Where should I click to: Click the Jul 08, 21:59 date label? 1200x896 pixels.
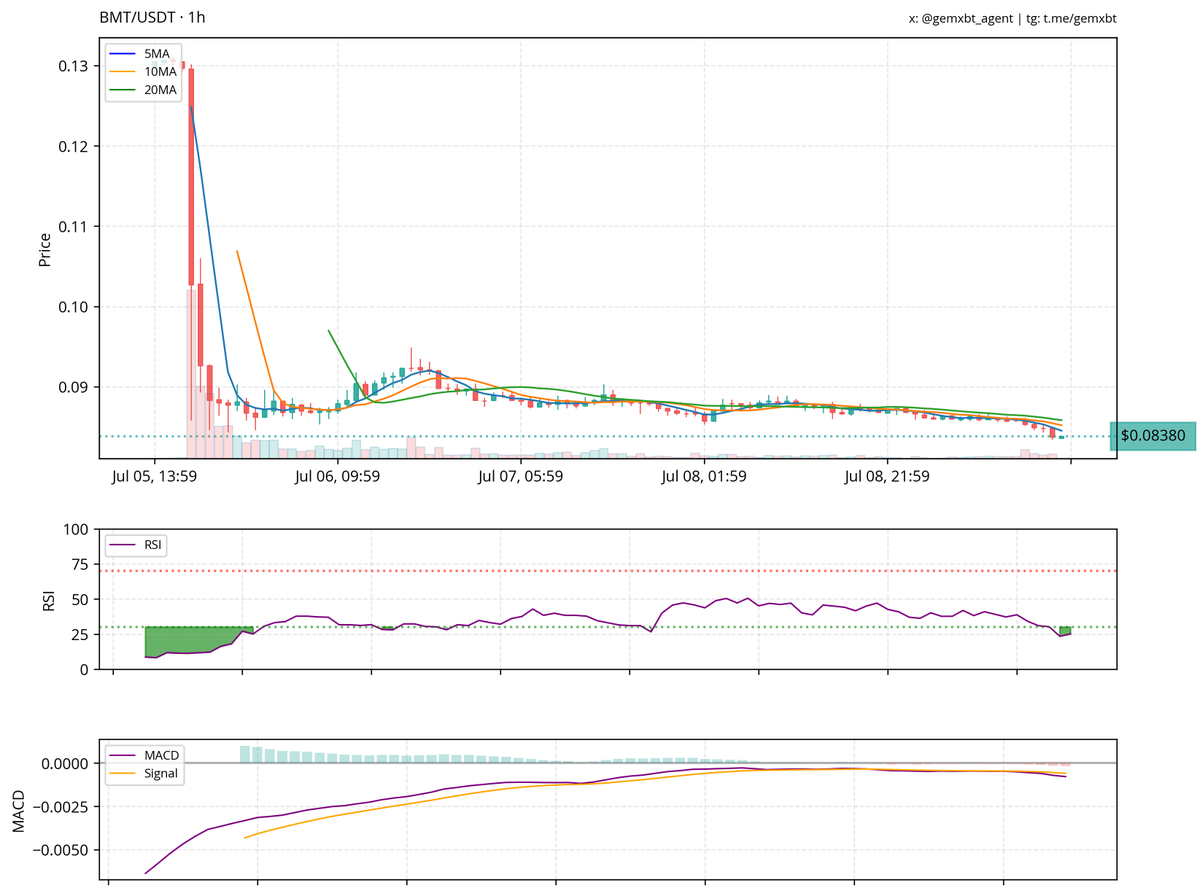[x=887, y=477]
